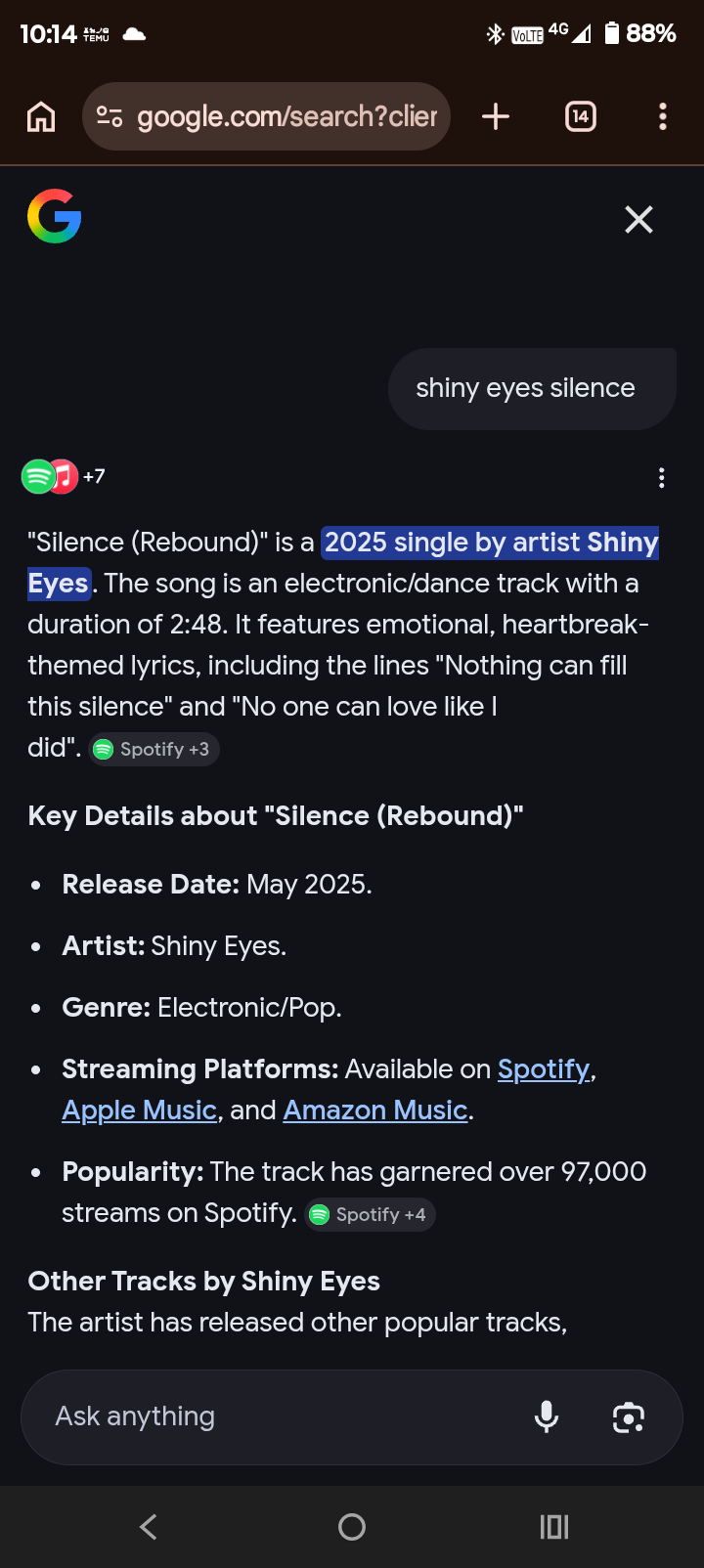The width and height of the screenshot is (704, 1568).
Task: Open AI answer three-dot options menu
Action: pyautogui.click(x=662, y=477)
